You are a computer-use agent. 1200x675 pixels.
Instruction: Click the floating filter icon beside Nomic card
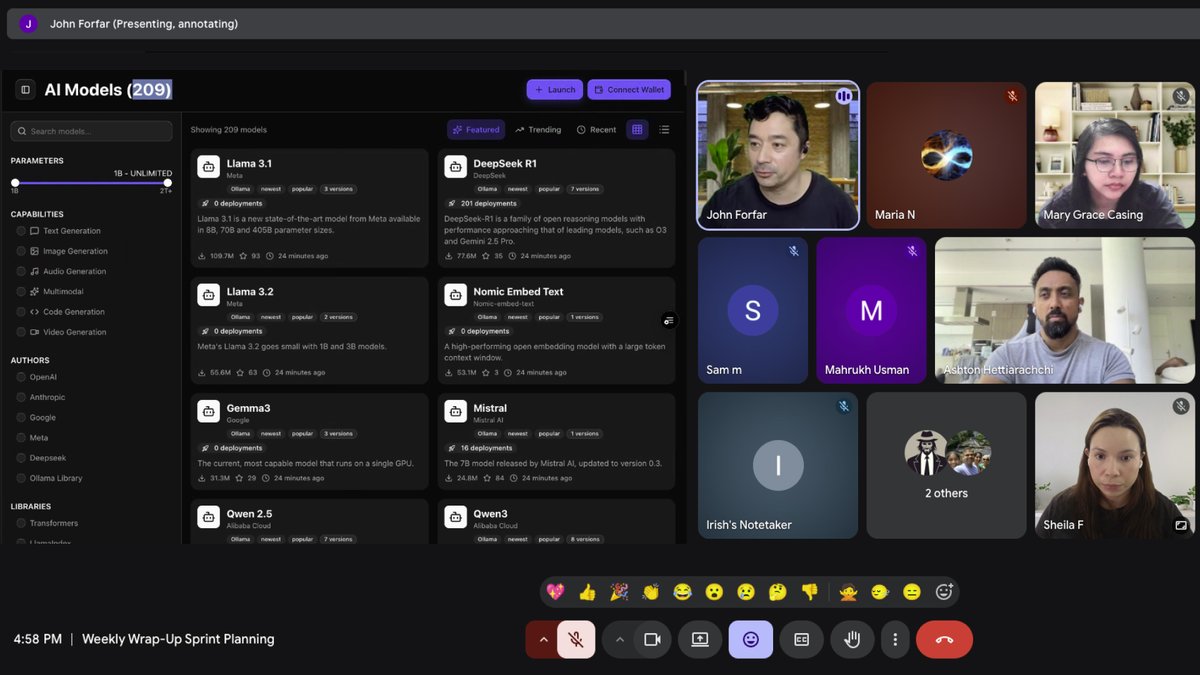tap(669, 320)
